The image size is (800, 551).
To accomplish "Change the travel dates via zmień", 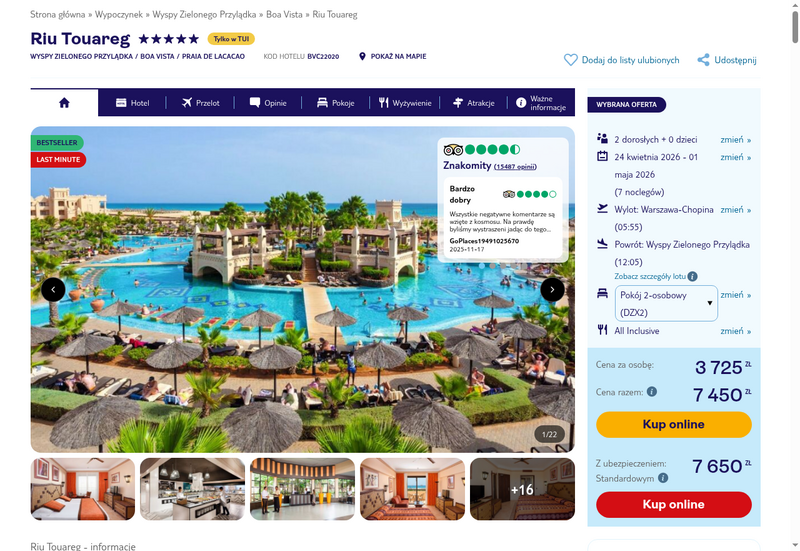I will pyautogui.click(x=735, y=157).
